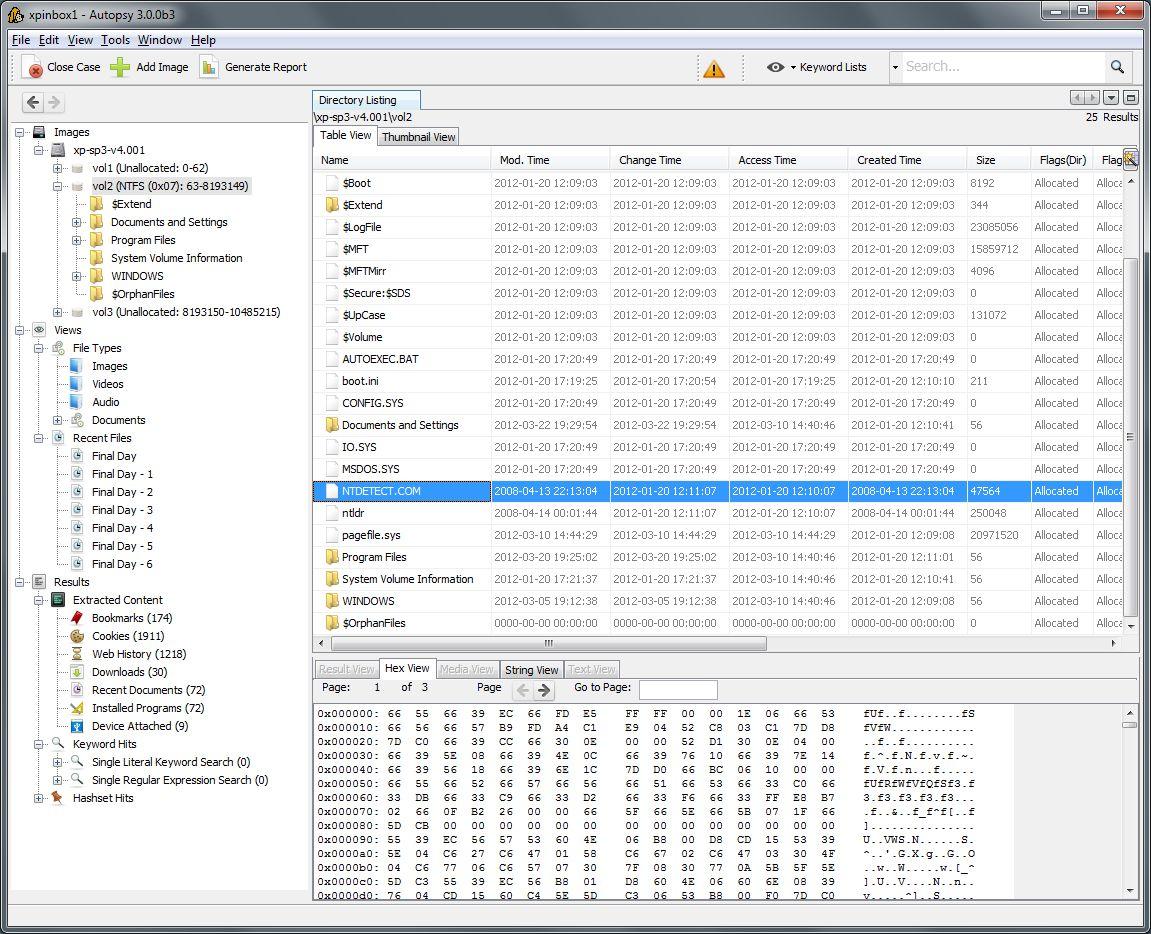Click the Device Attached USB icon
1151x934 pixels.
click(x=77, y=726)
